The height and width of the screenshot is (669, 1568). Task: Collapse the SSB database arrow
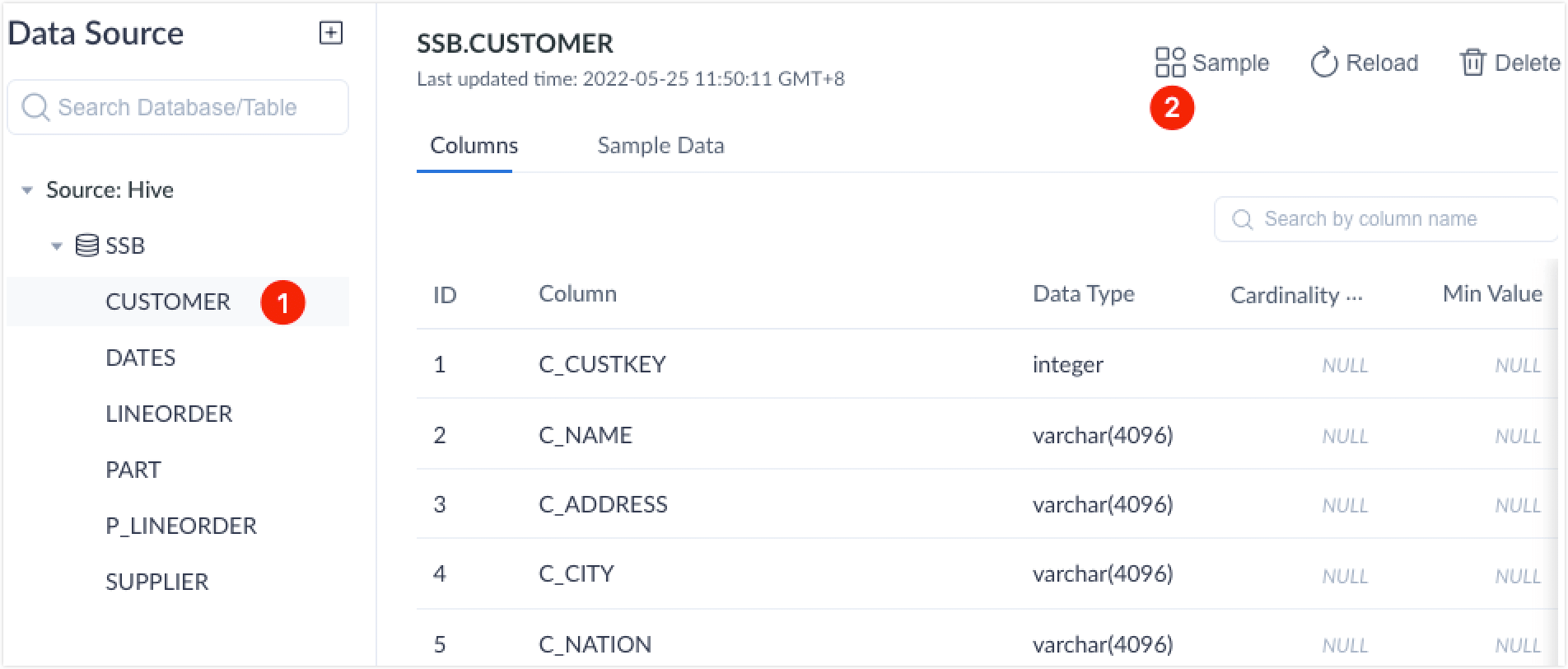57,246
